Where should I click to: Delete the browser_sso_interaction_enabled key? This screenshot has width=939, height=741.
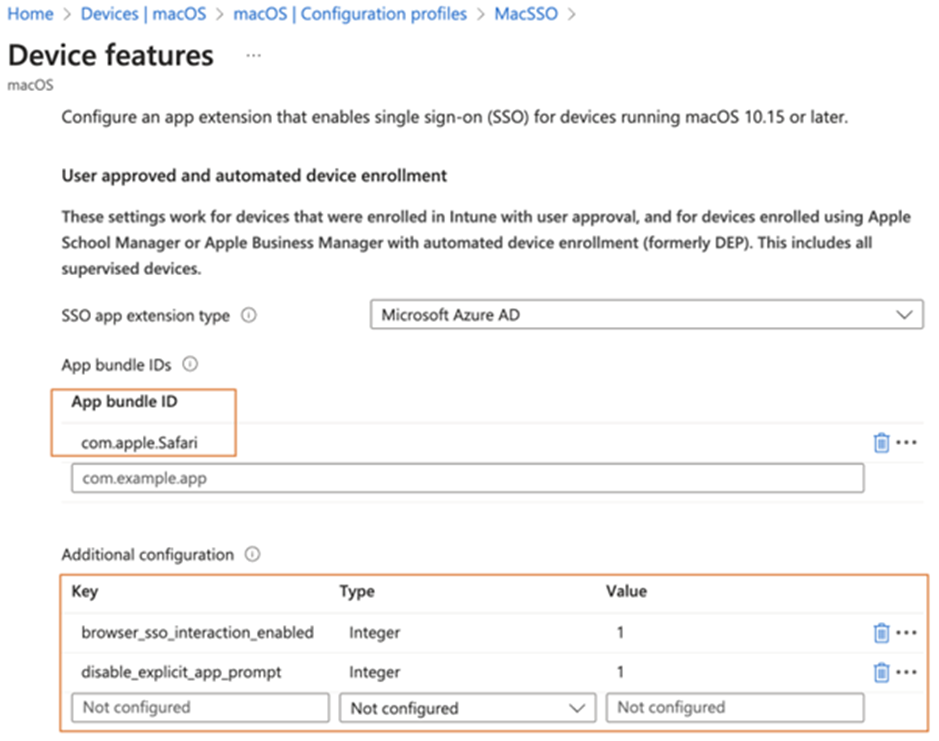pyautogui.click(x=881, y=633)
